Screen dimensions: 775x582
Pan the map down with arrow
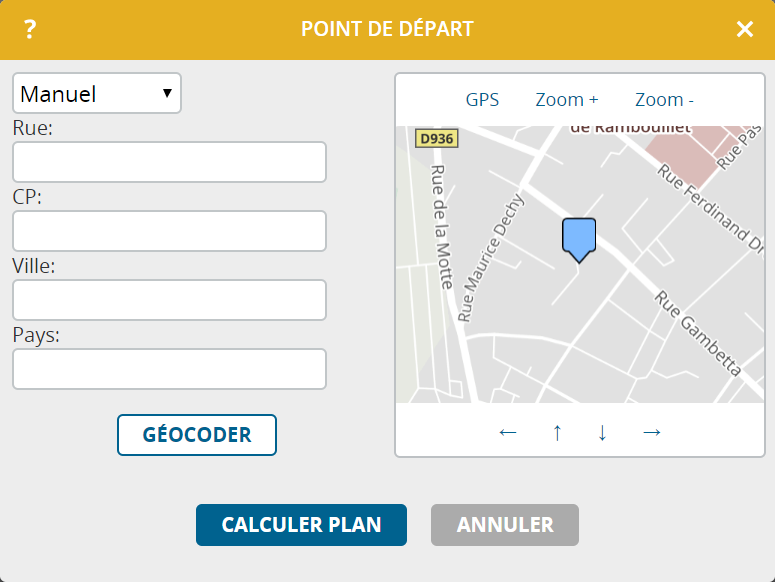602,432
